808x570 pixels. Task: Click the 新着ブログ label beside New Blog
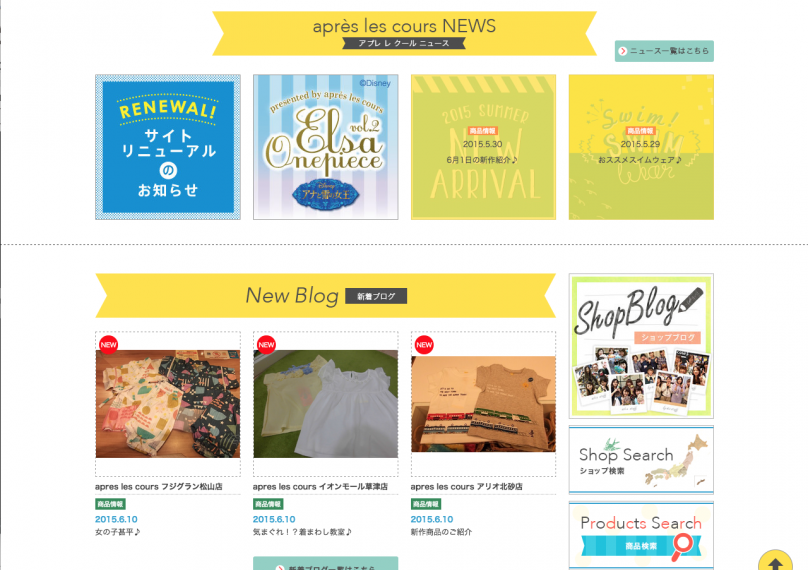pos(376,296)
